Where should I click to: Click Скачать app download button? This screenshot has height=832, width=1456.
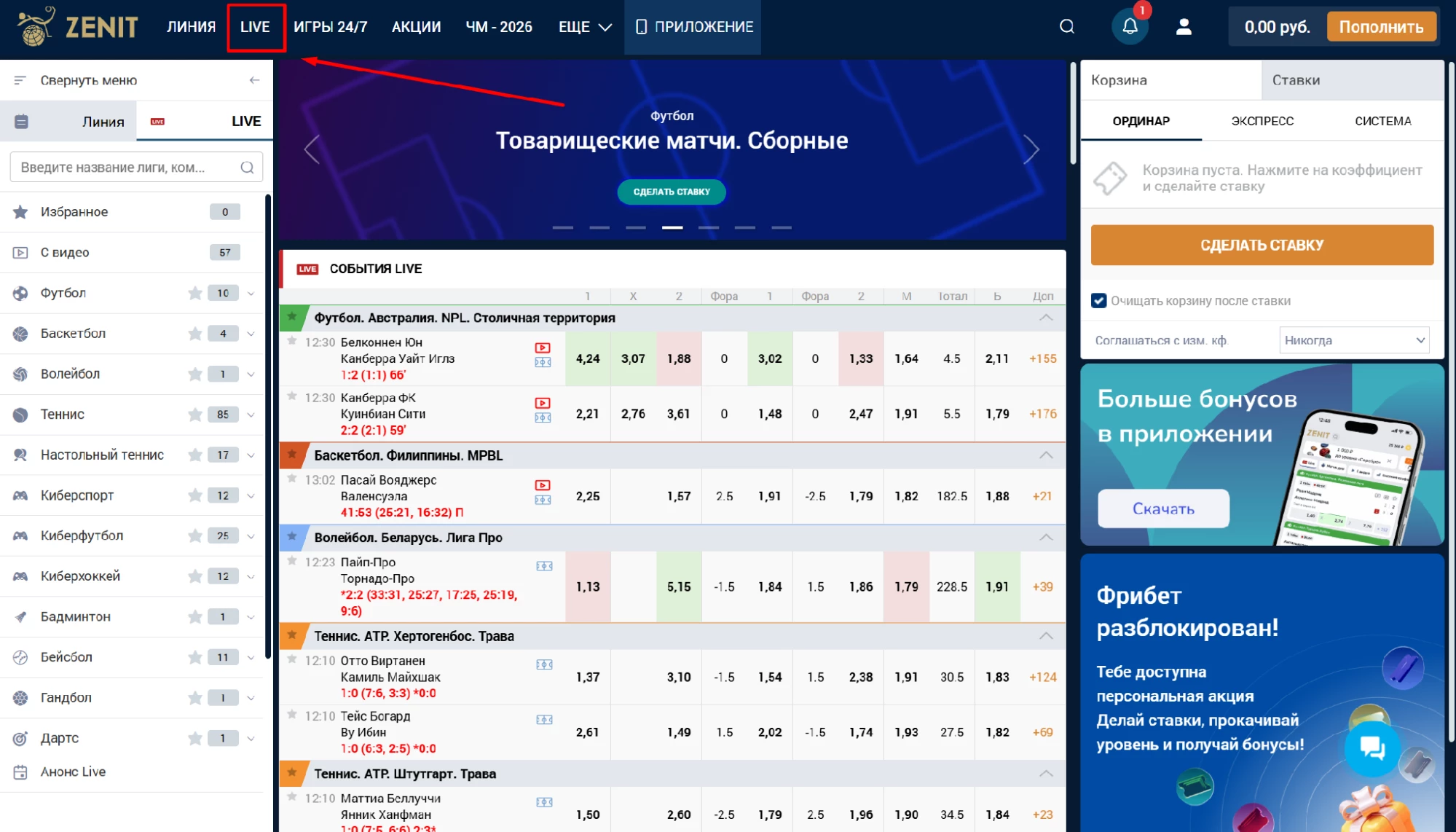coord(1163,509)
